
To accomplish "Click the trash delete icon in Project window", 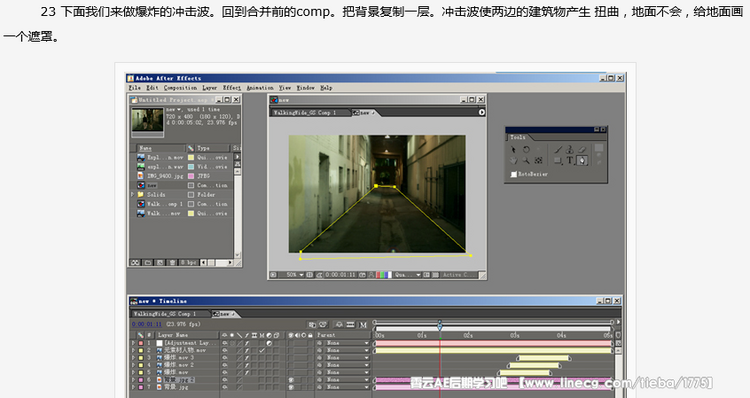I will coord(172,263).
